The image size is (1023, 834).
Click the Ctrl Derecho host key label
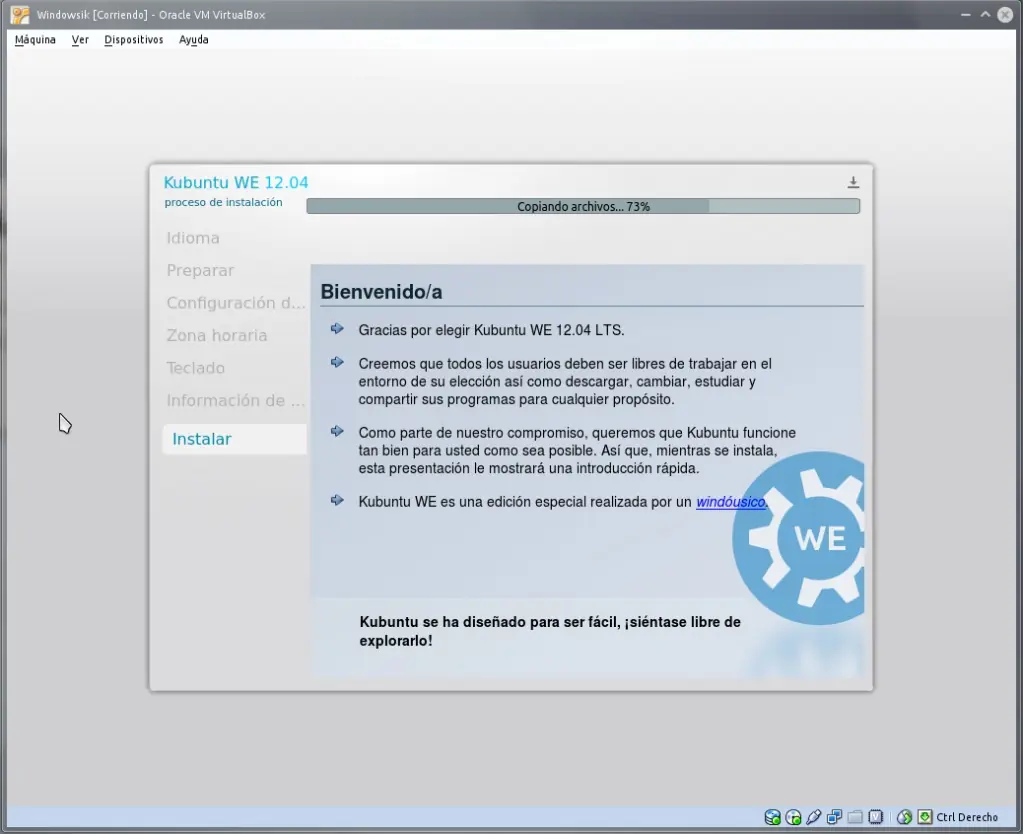tap(967, 817)
